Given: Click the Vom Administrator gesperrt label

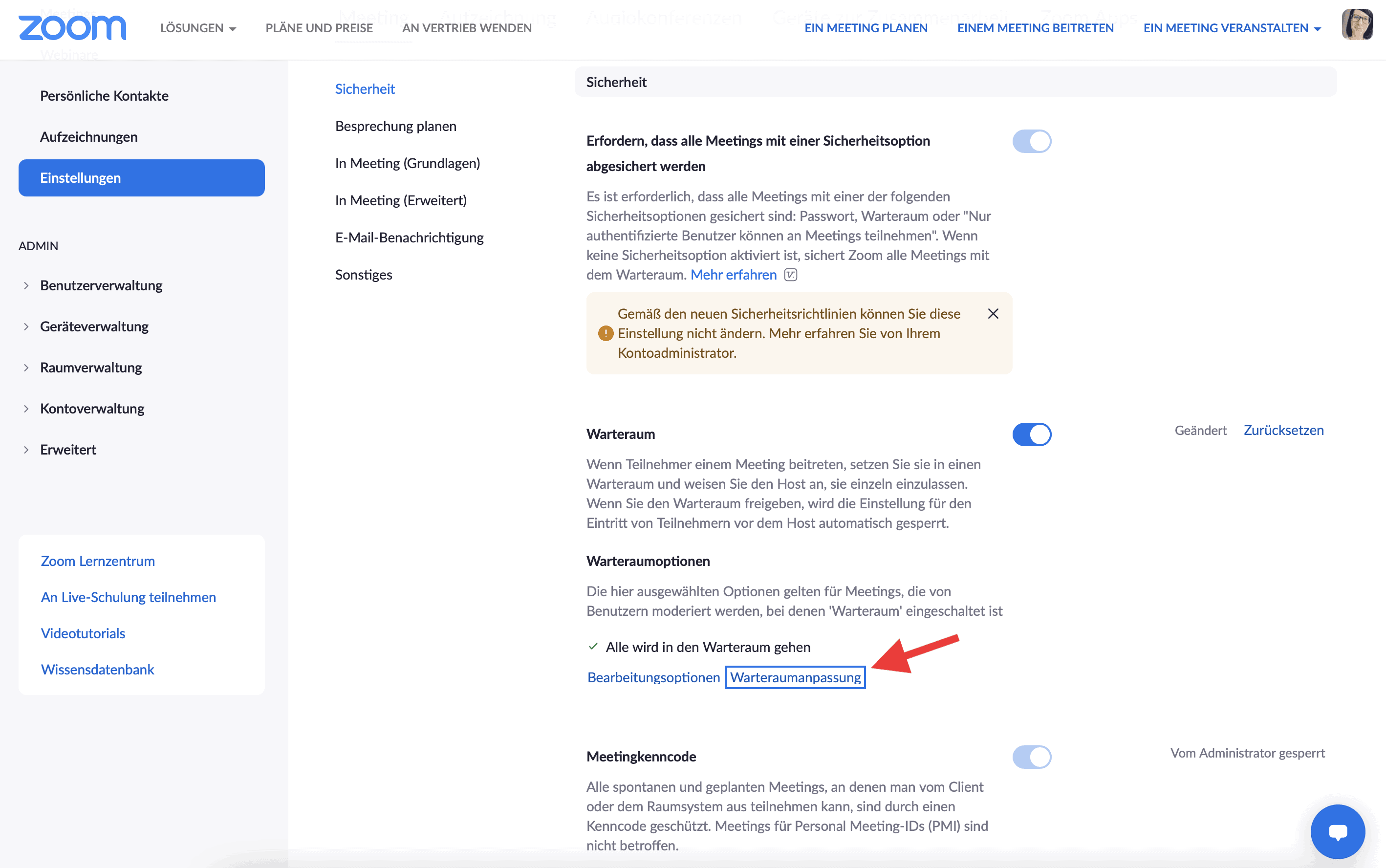Looking at the screenshot, I should tap(1248, 753).
